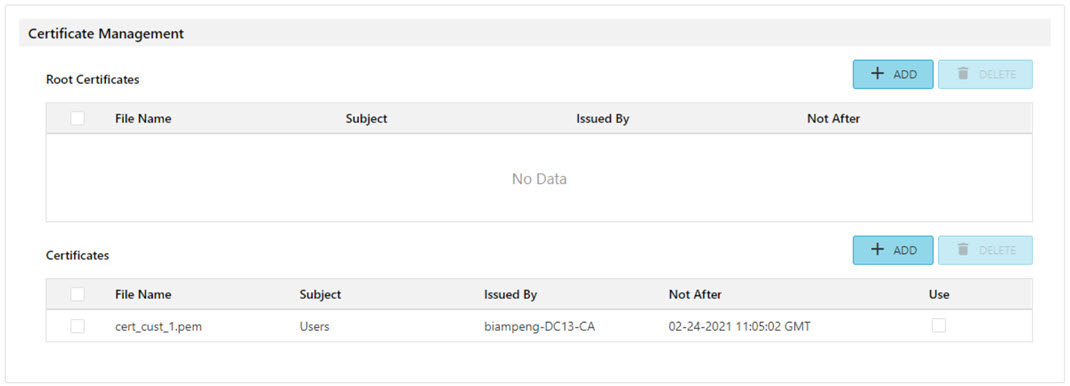Click DELETE button in Certificates section
The width and height of the screenshot is (1070, 386).
[x=985, y=250]
